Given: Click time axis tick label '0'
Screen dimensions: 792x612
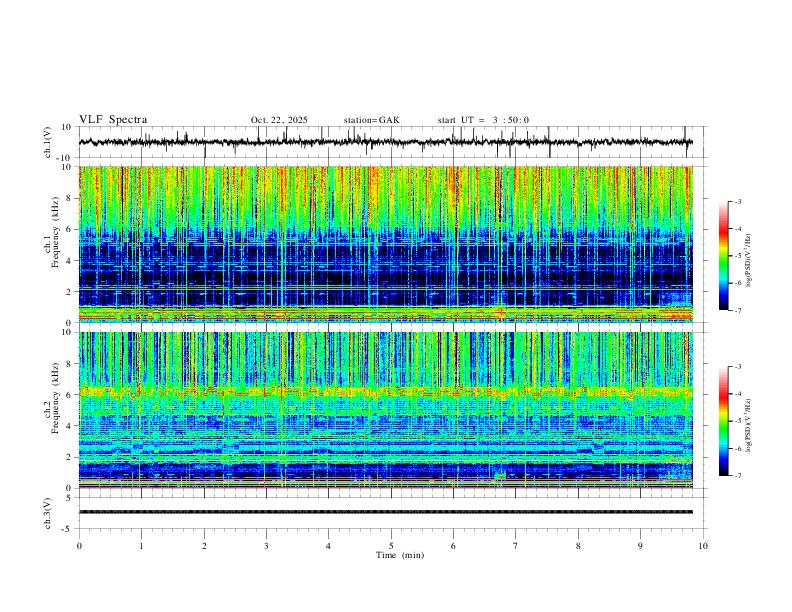Looking at the screenshot, I should coord(79,546).
